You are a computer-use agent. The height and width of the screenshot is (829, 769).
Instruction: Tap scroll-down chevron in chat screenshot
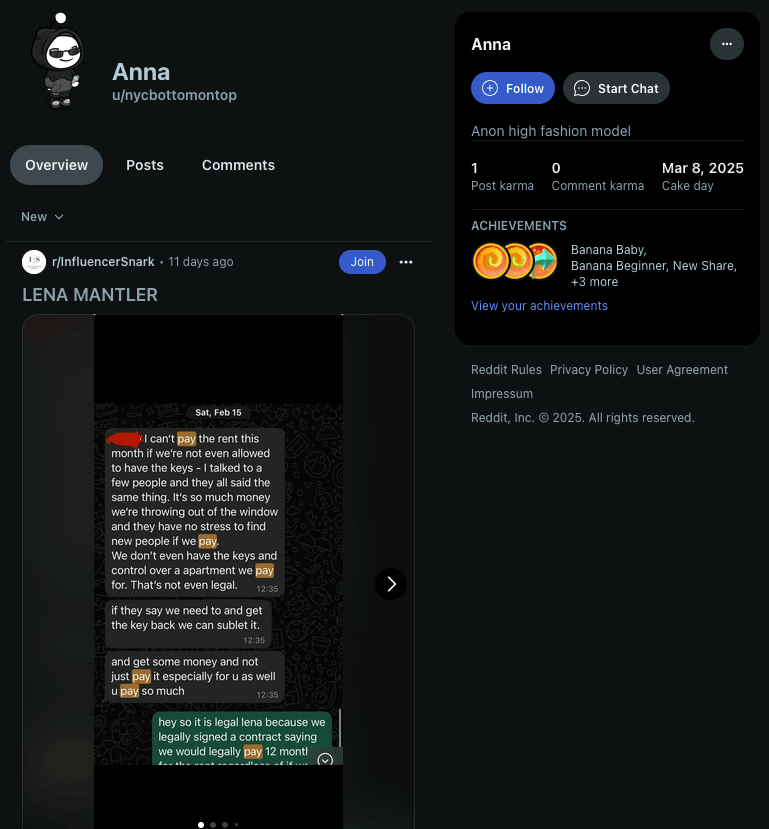click(325, 759)
